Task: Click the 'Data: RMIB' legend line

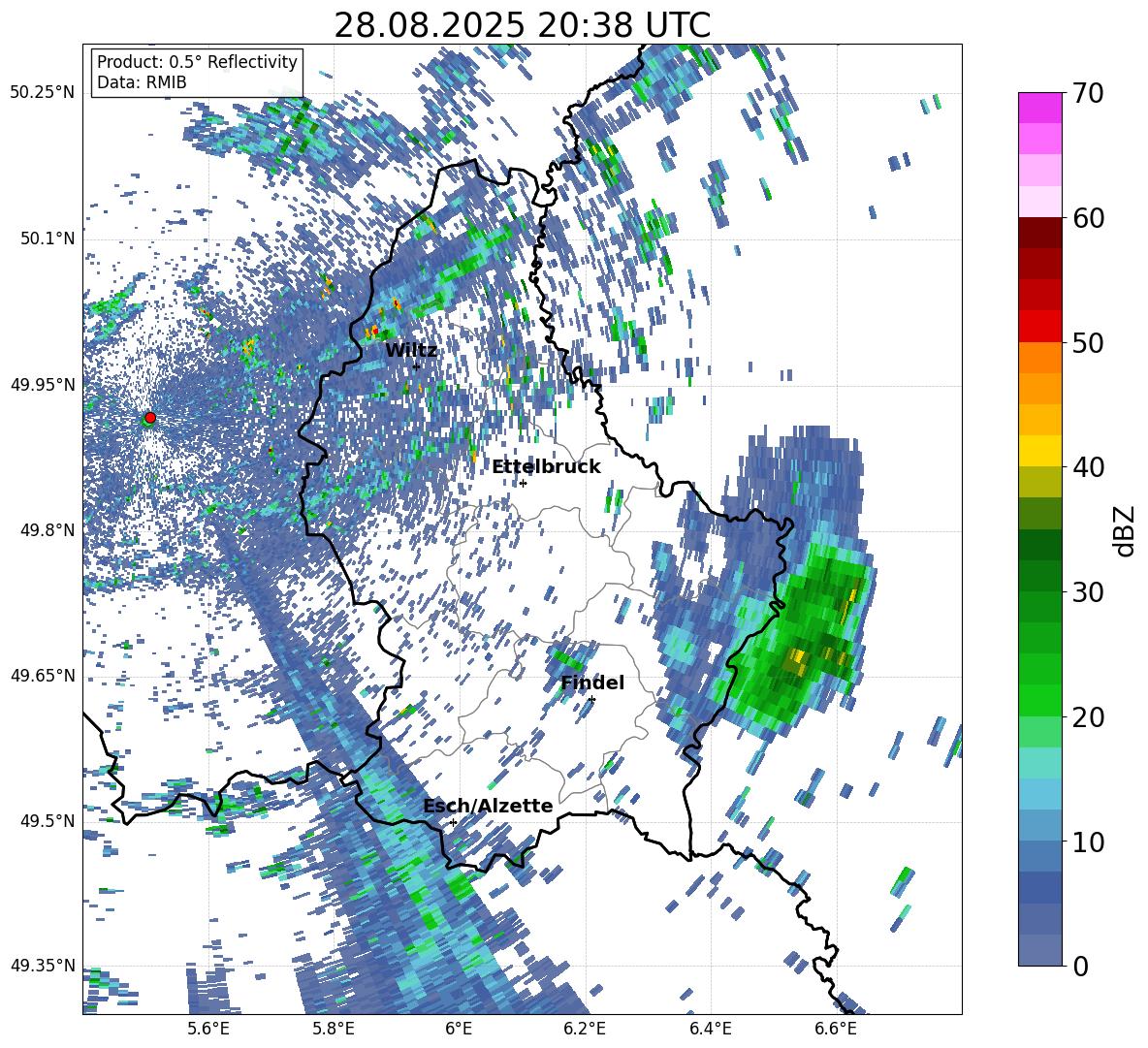Action: tap(142, 82)
